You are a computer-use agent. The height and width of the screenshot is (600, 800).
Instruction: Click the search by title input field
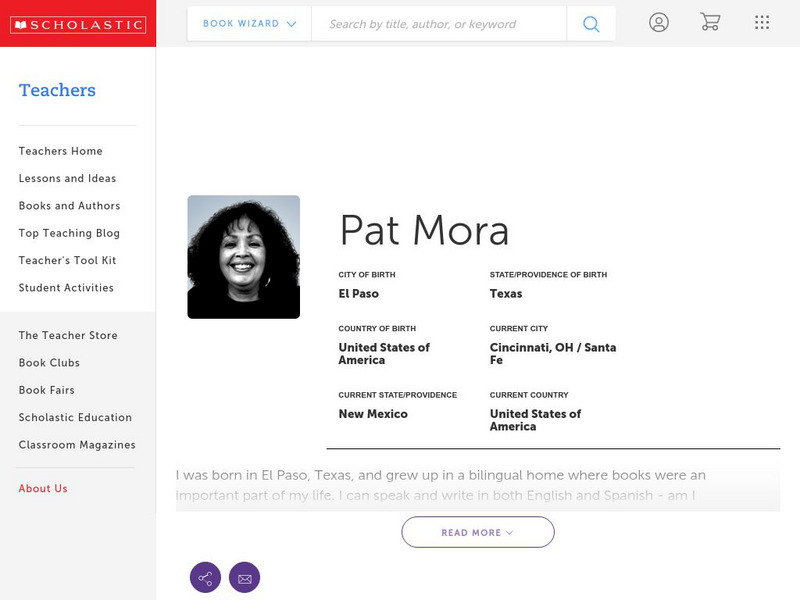tap(438, 24)
